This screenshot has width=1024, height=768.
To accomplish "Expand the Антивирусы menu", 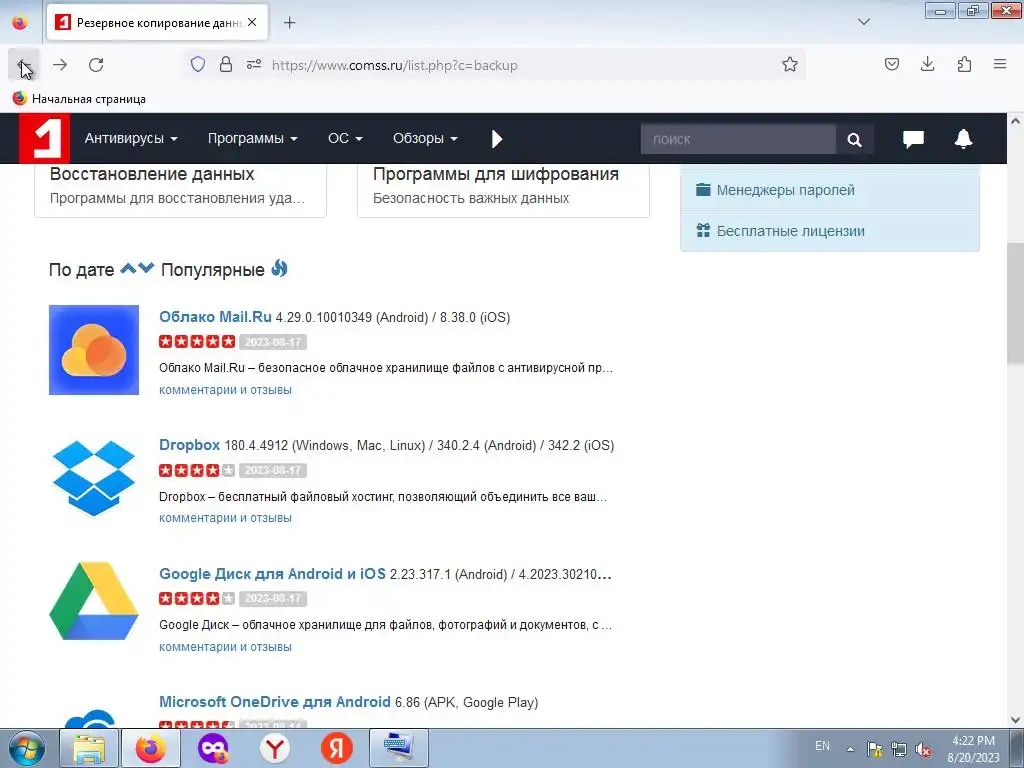I will coord(131,138).
